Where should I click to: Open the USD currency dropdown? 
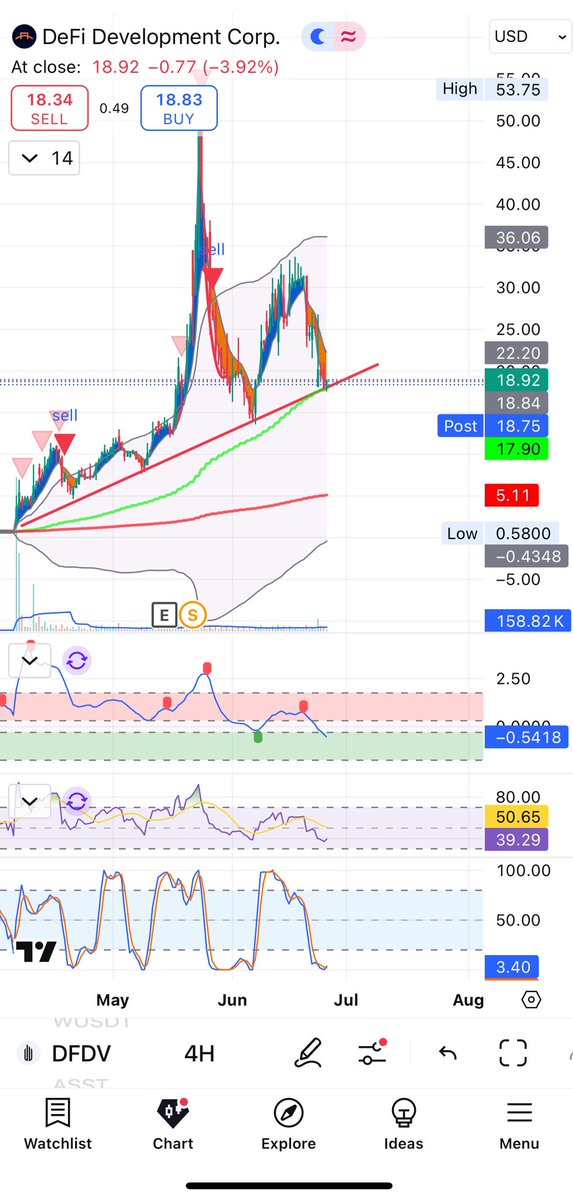click(530, 38)
